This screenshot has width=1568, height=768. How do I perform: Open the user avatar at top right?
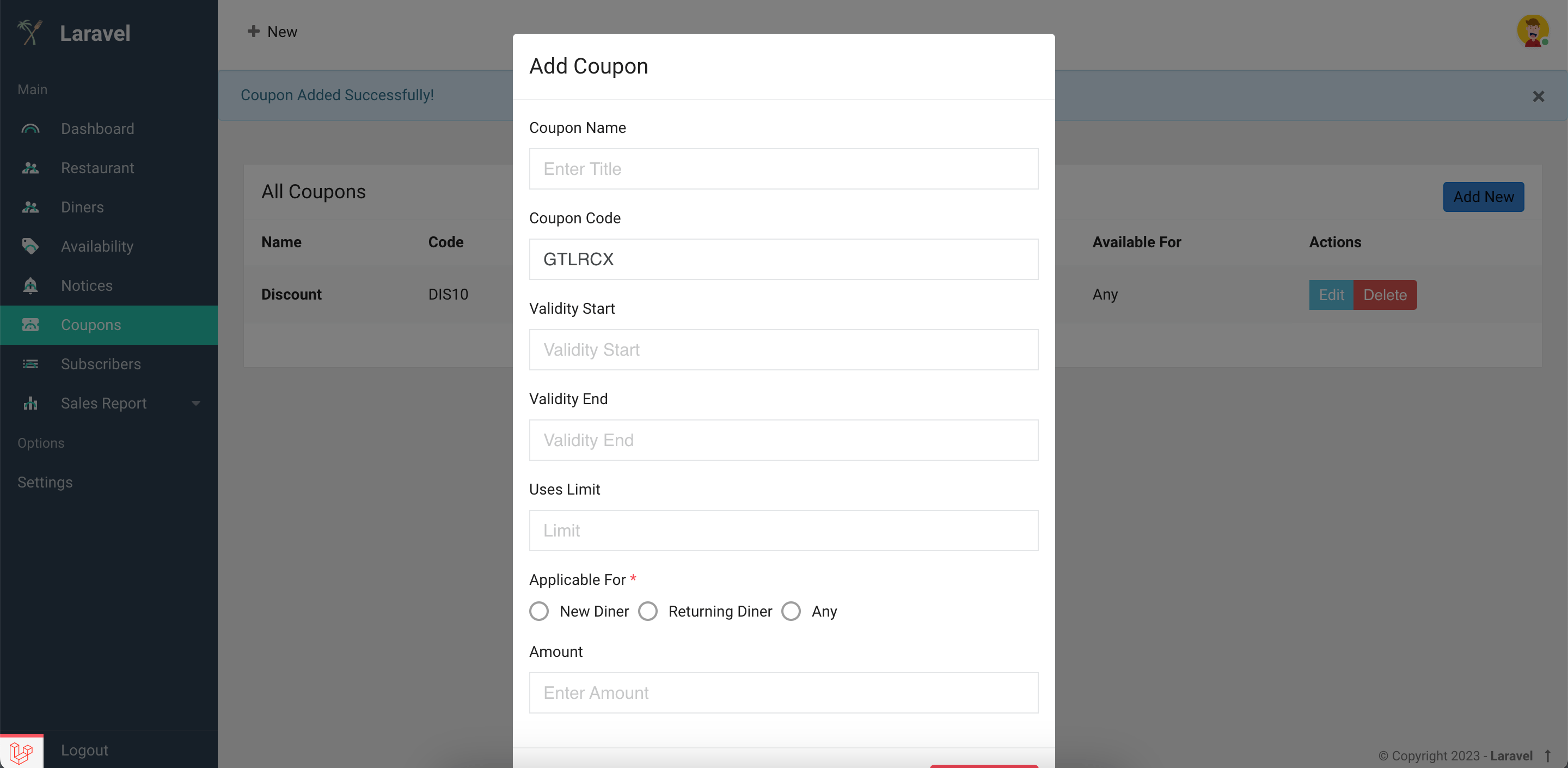(x=1533, y=31)
